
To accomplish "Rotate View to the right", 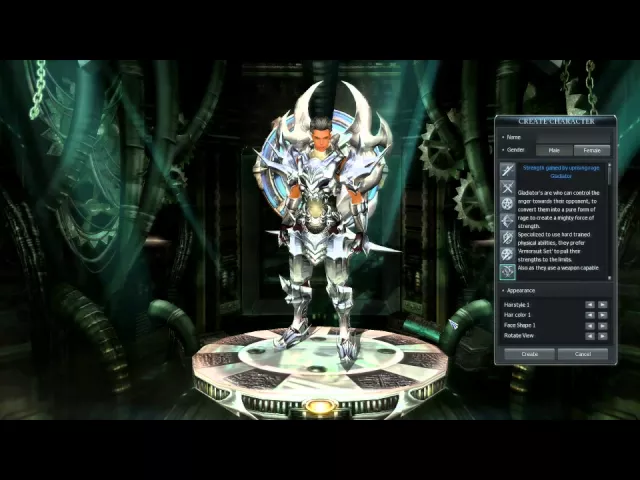I will coord(602,336).
